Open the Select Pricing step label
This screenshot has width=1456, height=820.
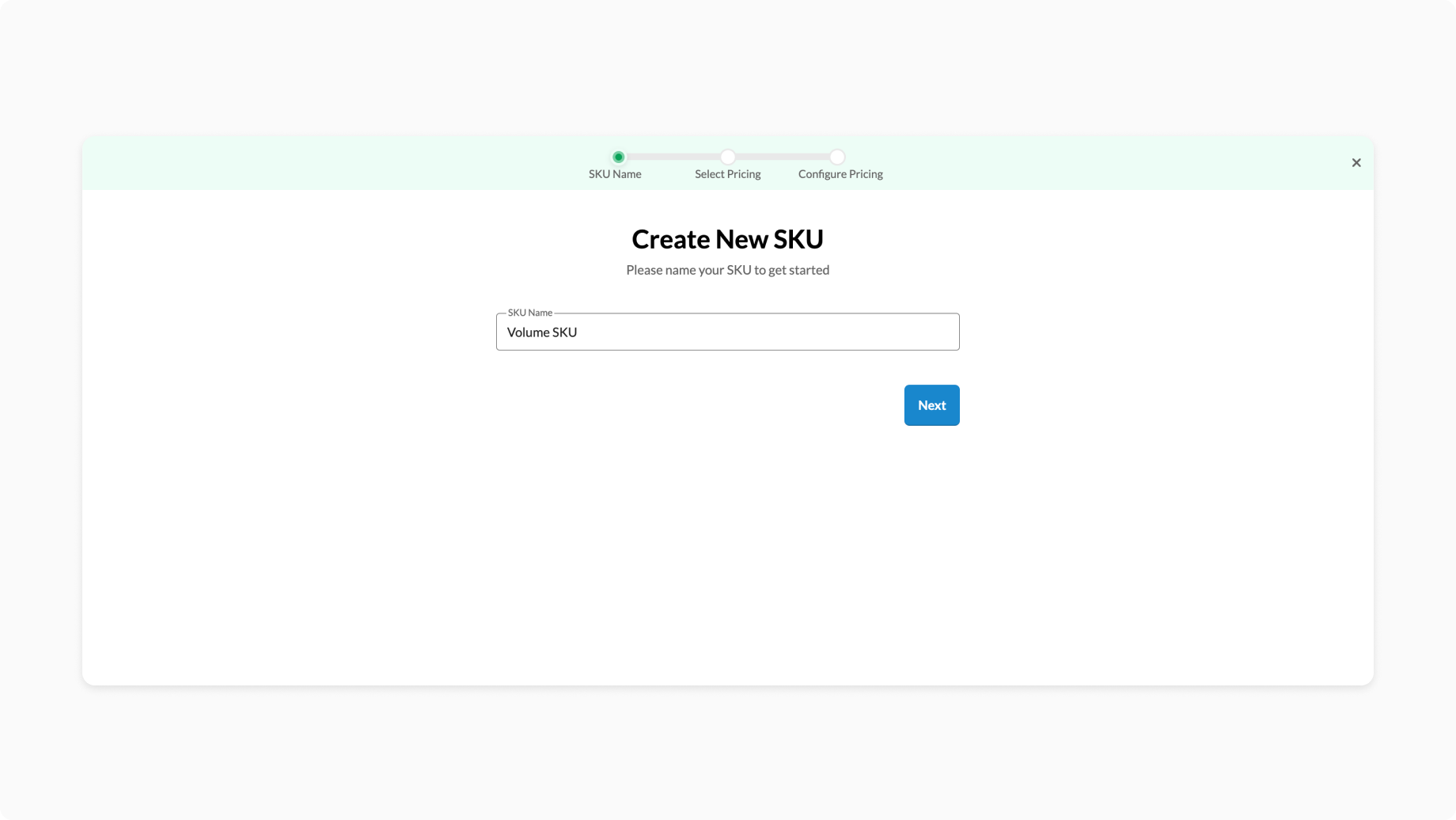click(x=727, y=174)
